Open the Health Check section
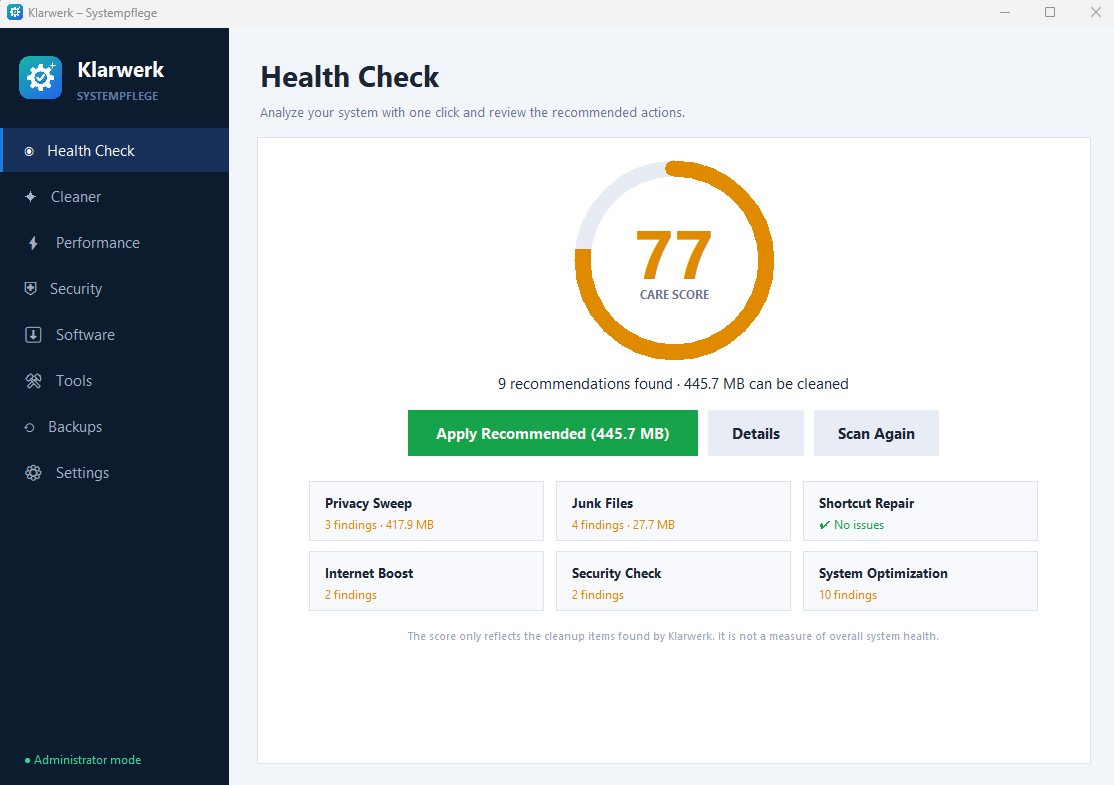 coord(114,151)
